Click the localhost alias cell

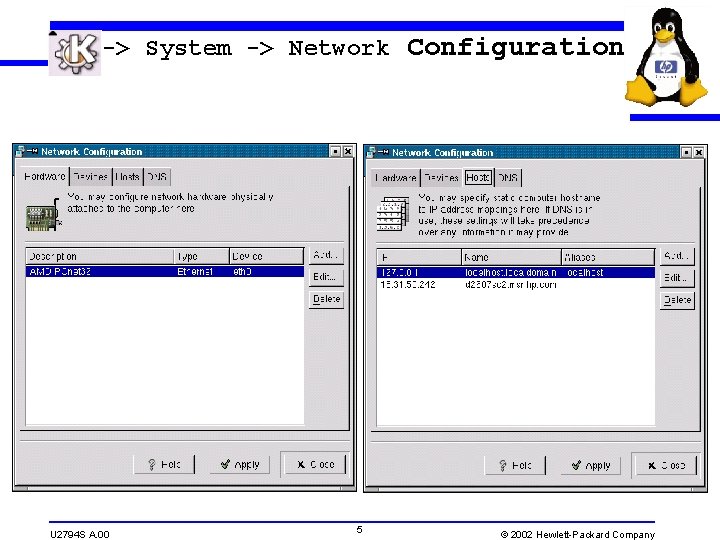coord(585,273)
